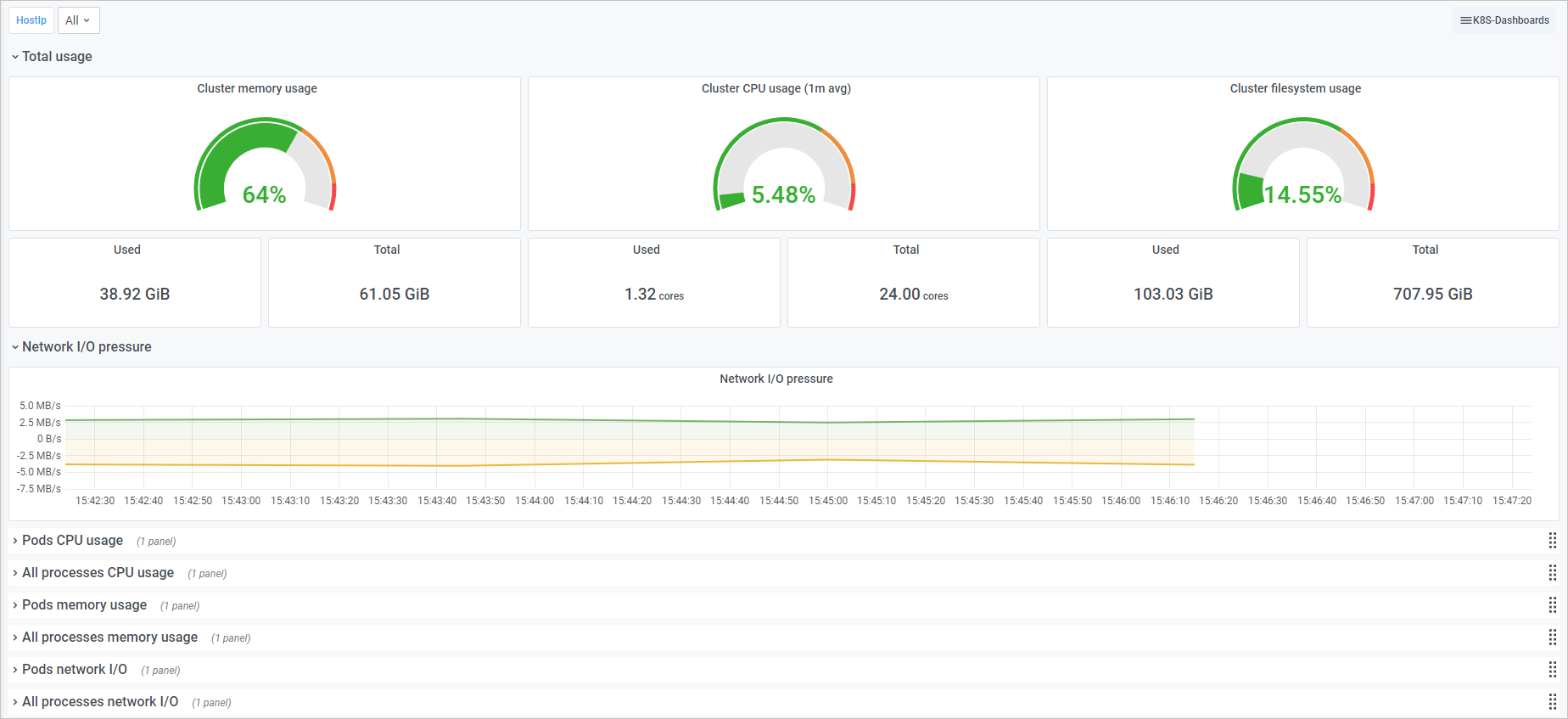Expand the All processes network I/O row
Viewport: 1568px width, 719px height.
[95, 702]
